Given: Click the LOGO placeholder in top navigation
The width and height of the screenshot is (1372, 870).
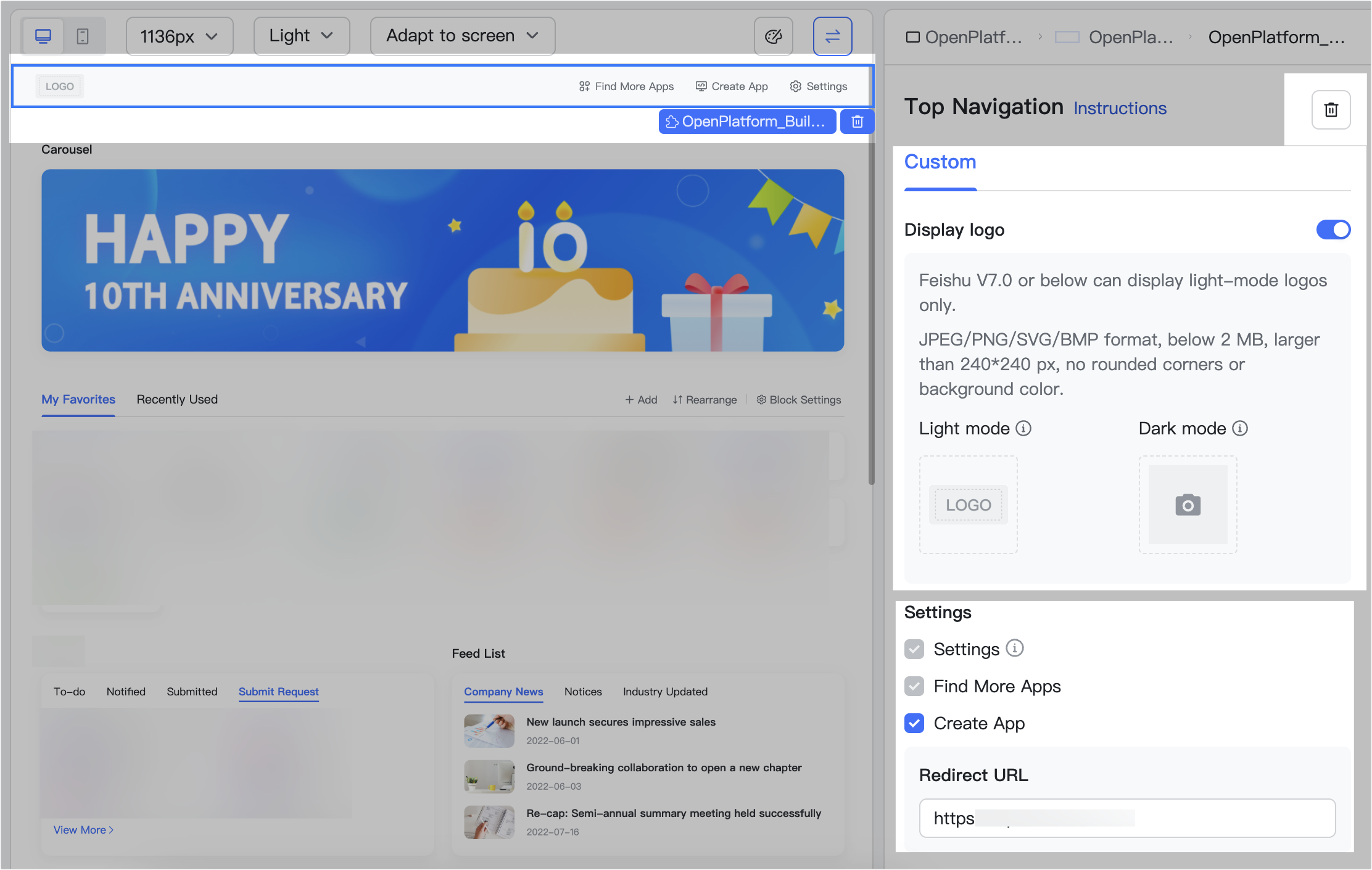Looking at the screenshot, I should tap(60, 86).
